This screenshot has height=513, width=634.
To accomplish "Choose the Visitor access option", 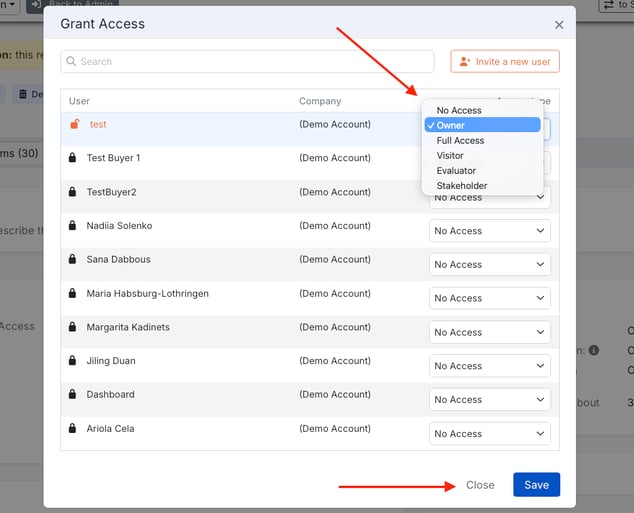I will tap(450, 156).
